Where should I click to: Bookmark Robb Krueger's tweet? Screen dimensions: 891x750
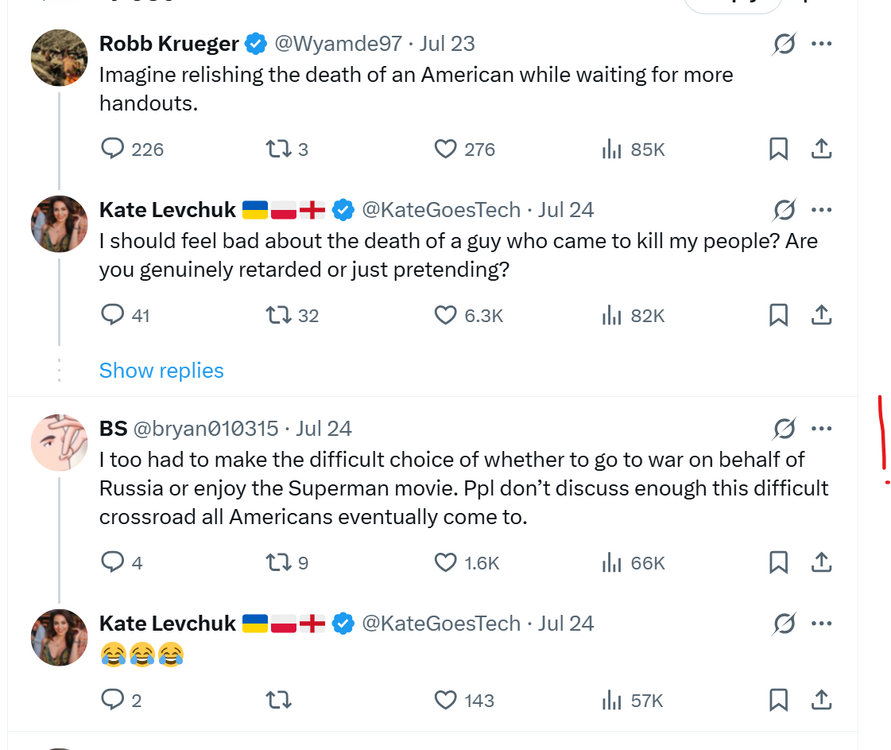click(778, 149)
